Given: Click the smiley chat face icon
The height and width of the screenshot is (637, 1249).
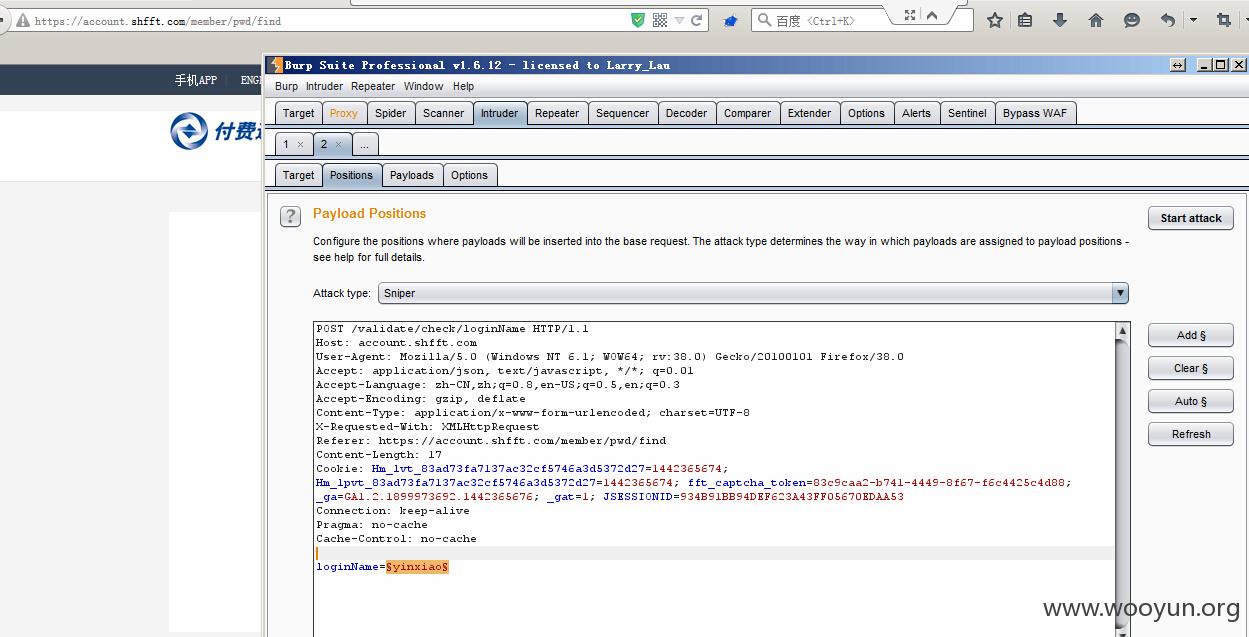Looking at the screenshot, I should (1132, 20).
